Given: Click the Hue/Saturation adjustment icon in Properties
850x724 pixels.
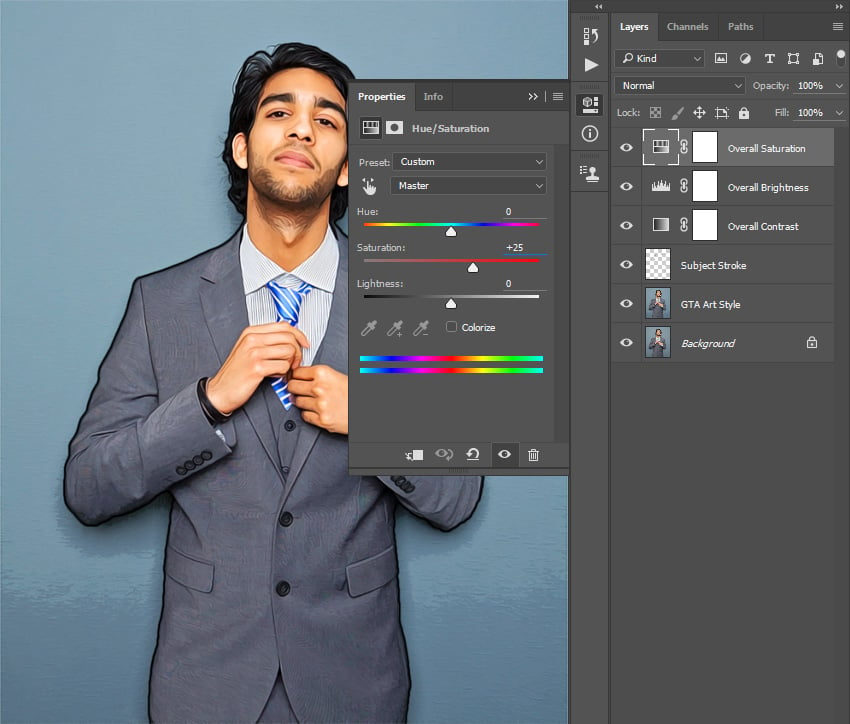Looking at the screenshot, I should (371, 128).
